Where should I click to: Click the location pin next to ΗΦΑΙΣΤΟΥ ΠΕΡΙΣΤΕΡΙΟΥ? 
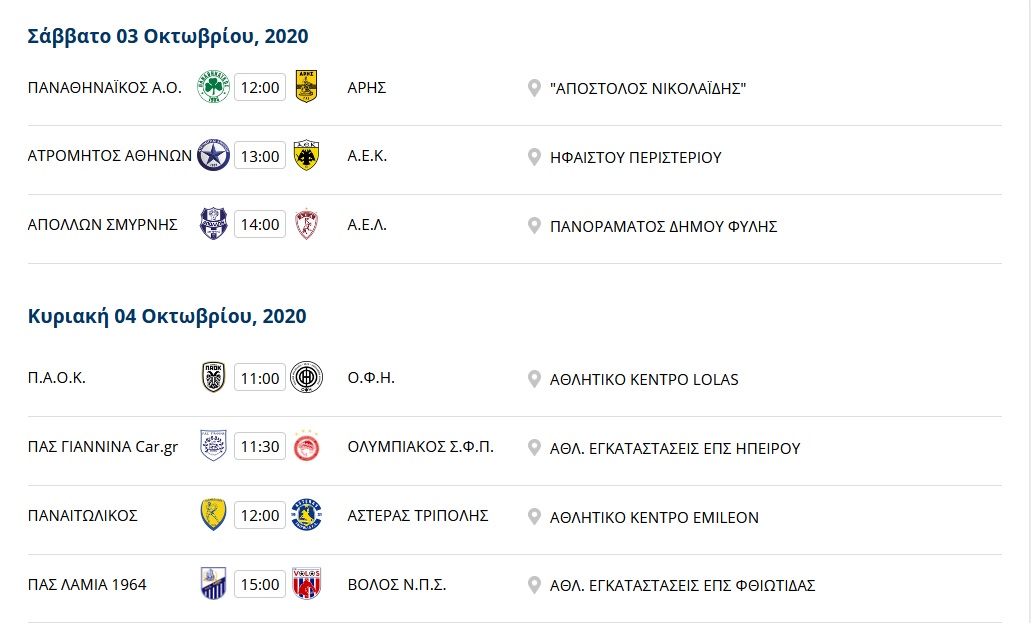(535, 157)
